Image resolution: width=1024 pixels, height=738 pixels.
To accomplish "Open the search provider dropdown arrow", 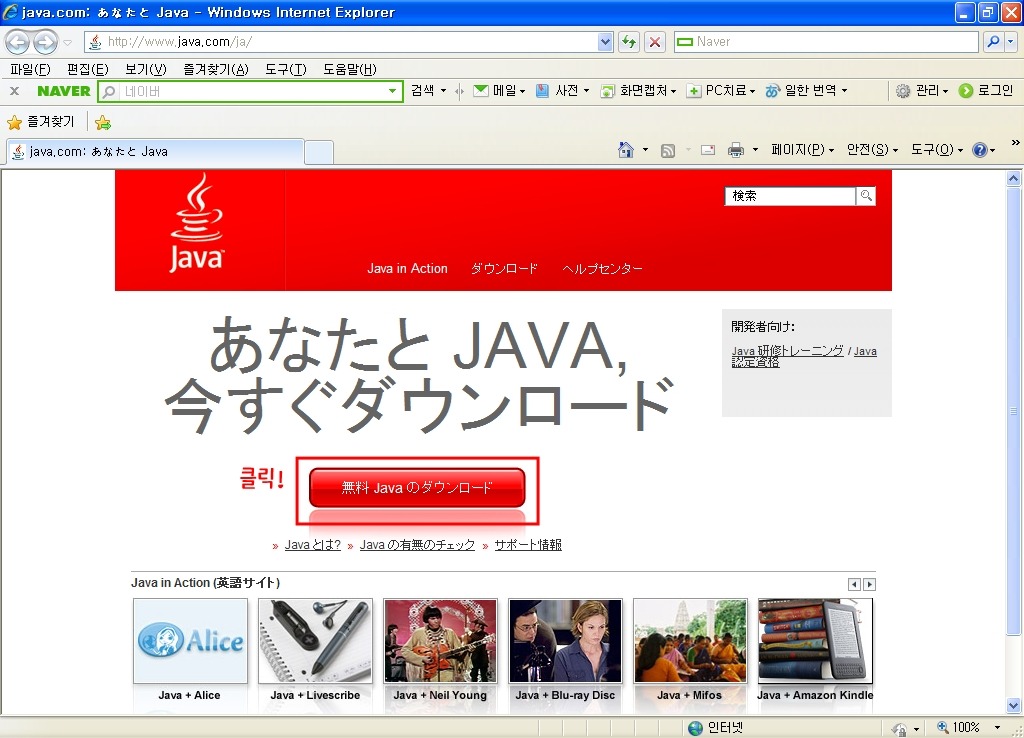I will [1010, 42].
